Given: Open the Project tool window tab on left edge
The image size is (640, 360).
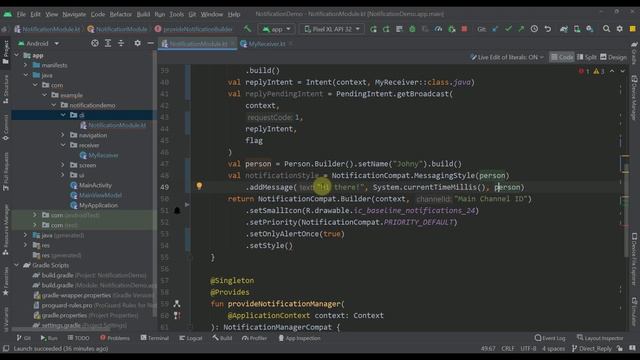Looking at the screenshot, I should (x=6, y=52).
